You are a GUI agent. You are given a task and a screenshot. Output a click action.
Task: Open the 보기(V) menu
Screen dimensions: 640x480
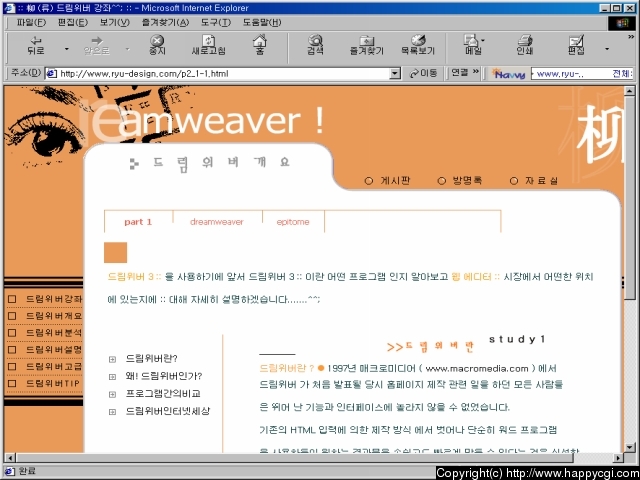pos(115,23)
